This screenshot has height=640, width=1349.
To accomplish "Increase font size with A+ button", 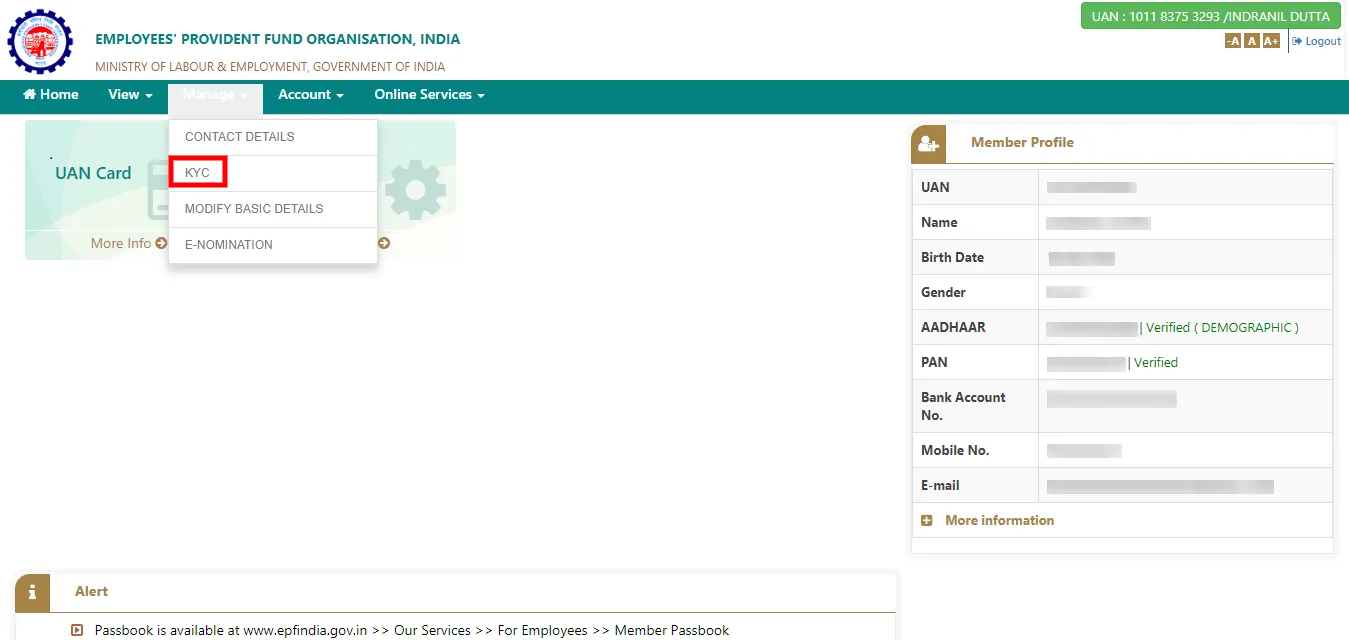I will click(1271, 41).
